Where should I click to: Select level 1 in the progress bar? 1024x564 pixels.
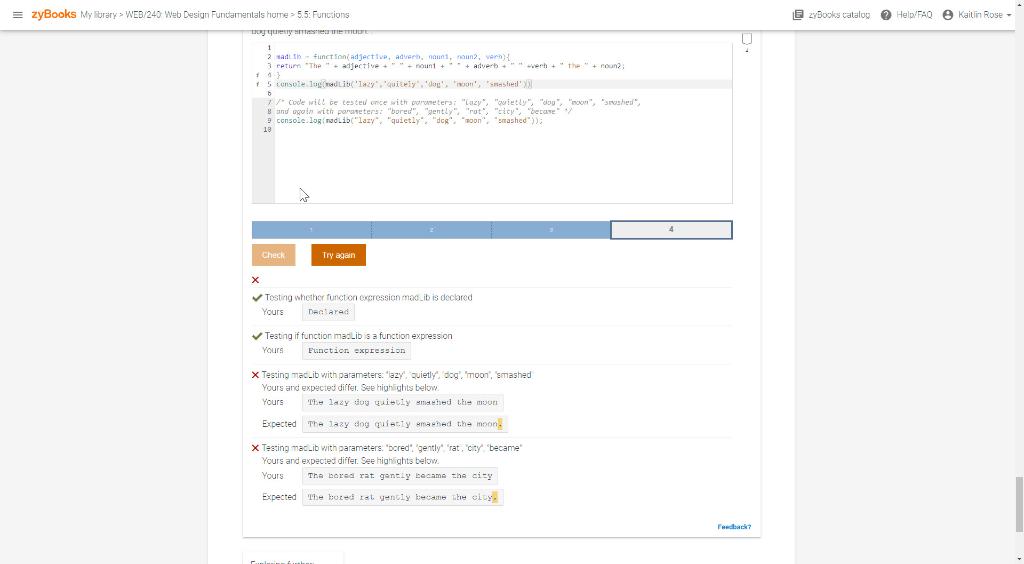coord(312,230)
